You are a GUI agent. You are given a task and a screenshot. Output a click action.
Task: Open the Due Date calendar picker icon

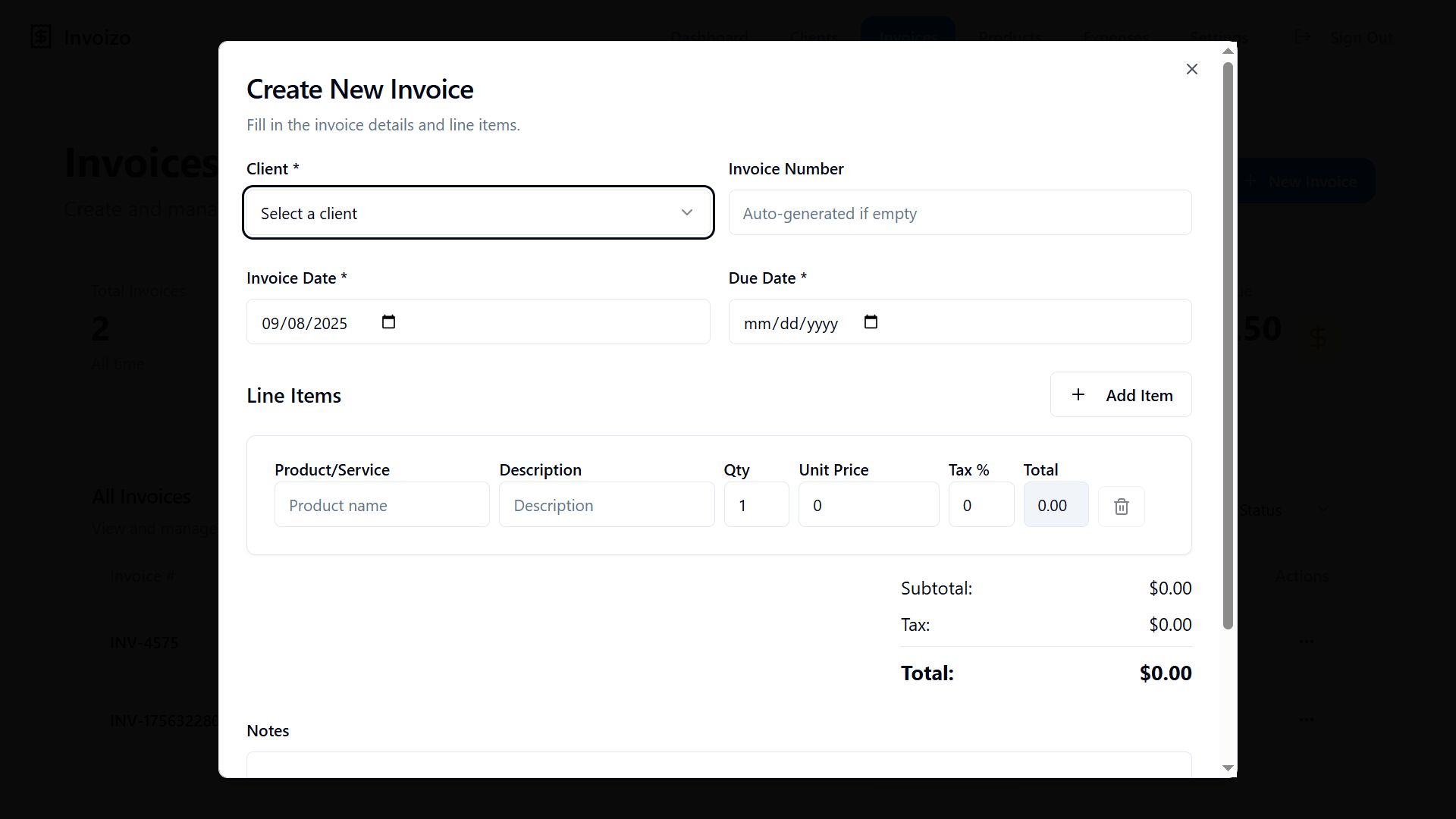pos(871,322)
